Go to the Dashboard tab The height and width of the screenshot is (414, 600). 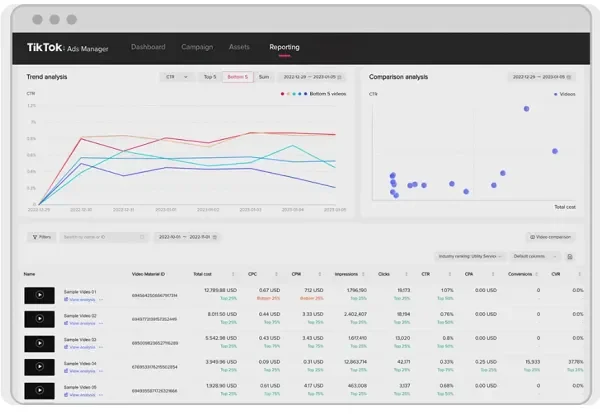[x=148, y=47]
